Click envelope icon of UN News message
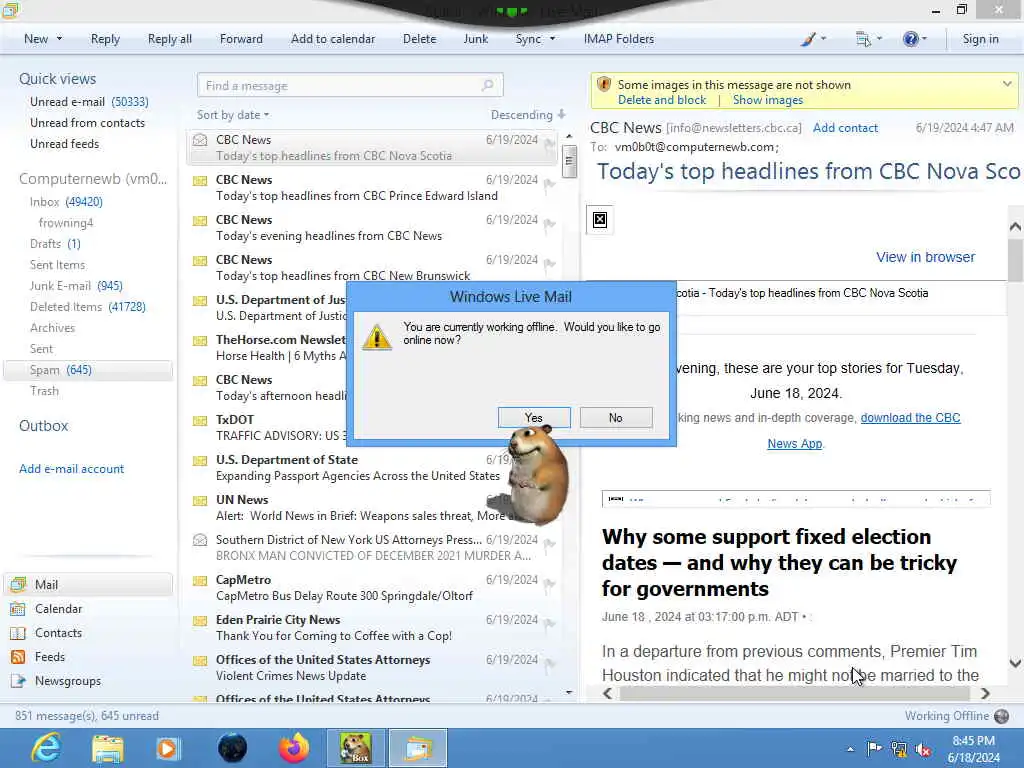Screen dimensions: 1024x768 (200, 501)
